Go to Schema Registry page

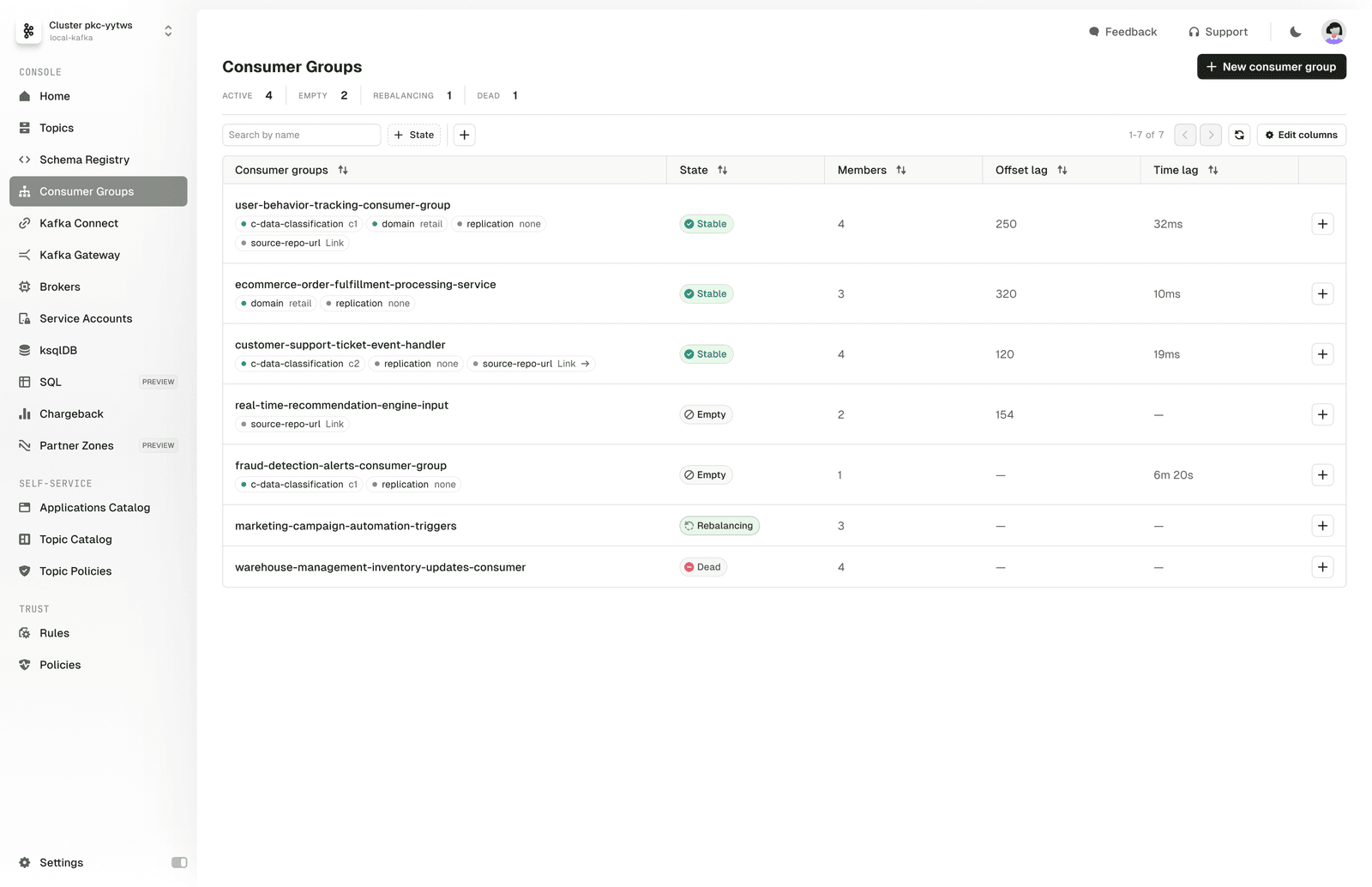pos(84,160)
